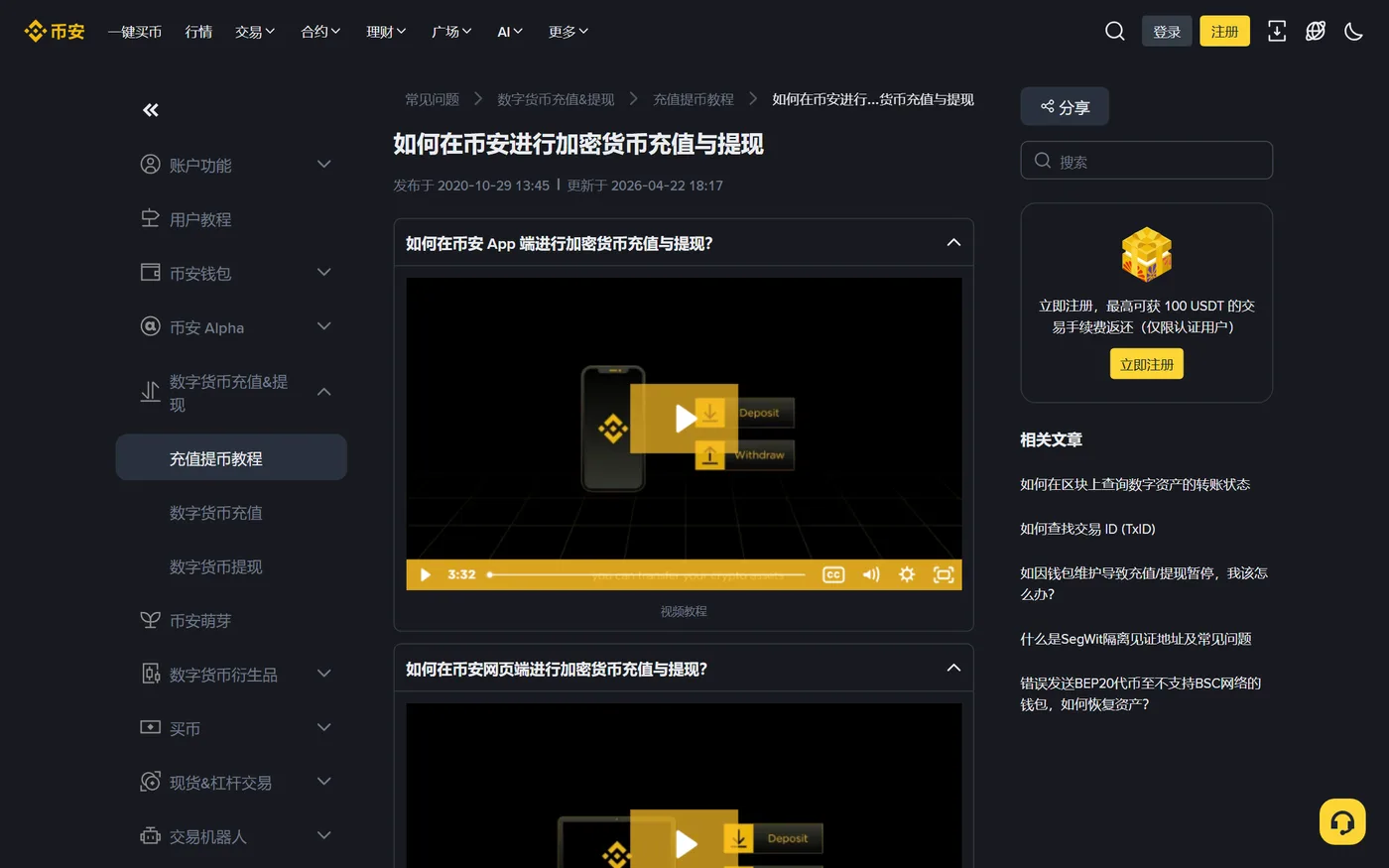Open the search magnifier in top bar
Screen dimensions: 1389x868
pyautogui.click(x=1115, y=32)
